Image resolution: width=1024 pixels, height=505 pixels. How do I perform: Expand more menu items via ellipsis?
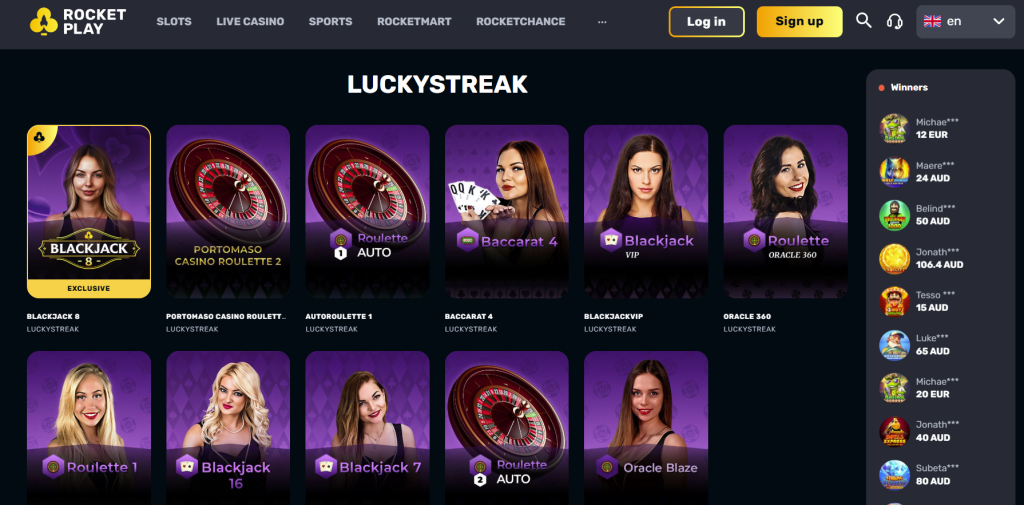602,22
